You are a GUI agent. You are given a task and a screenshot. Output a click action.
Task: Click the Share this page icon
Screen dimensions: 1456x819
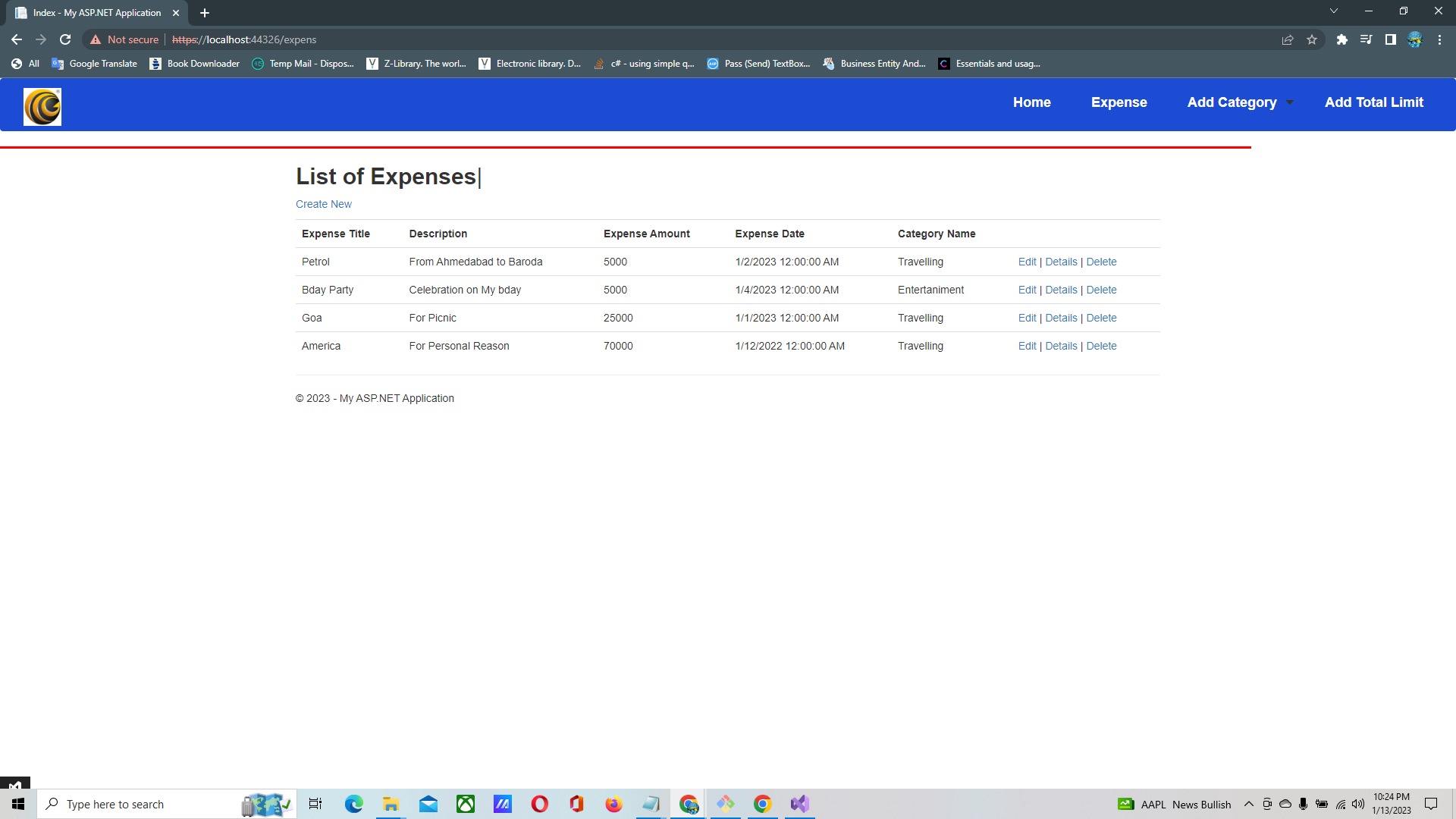coord(1288,39)
